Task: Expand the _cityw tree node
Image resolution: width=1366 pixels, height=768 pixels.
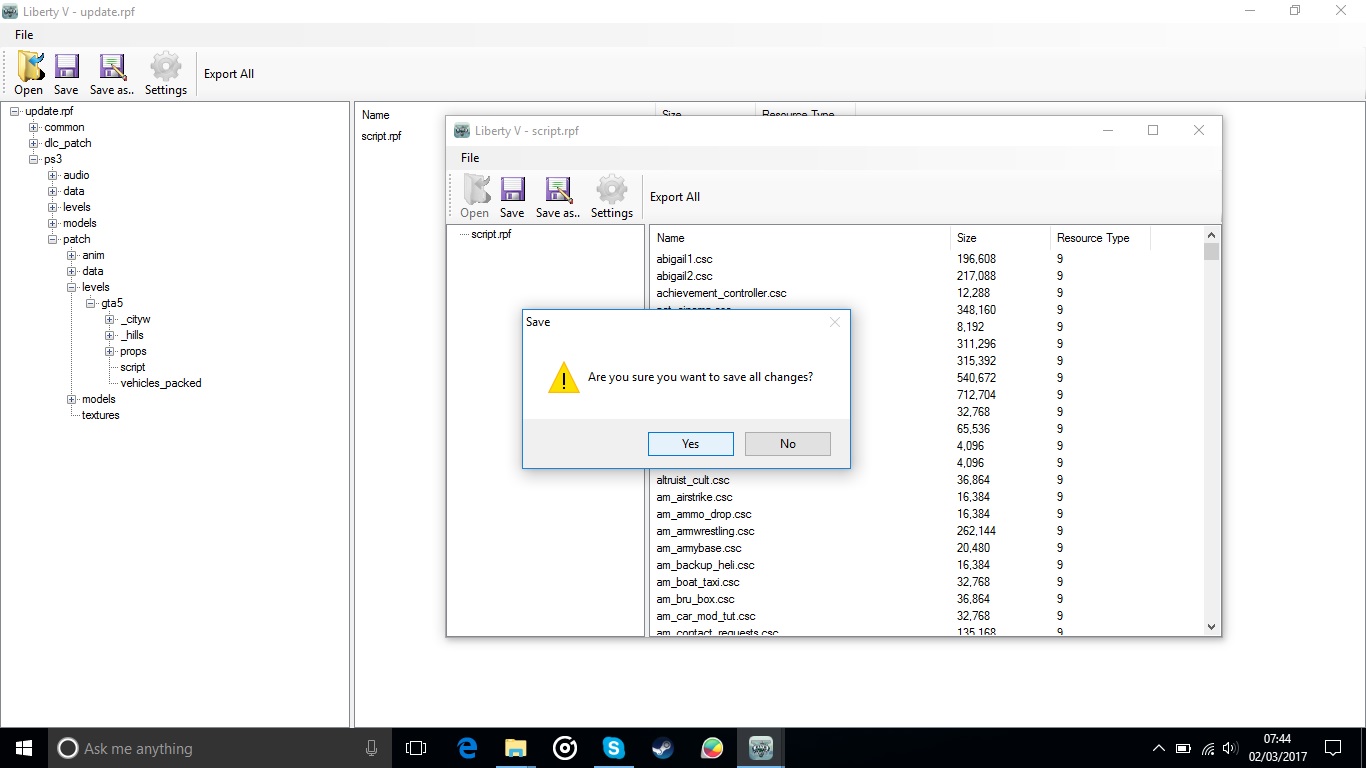Action: [110, 319]
